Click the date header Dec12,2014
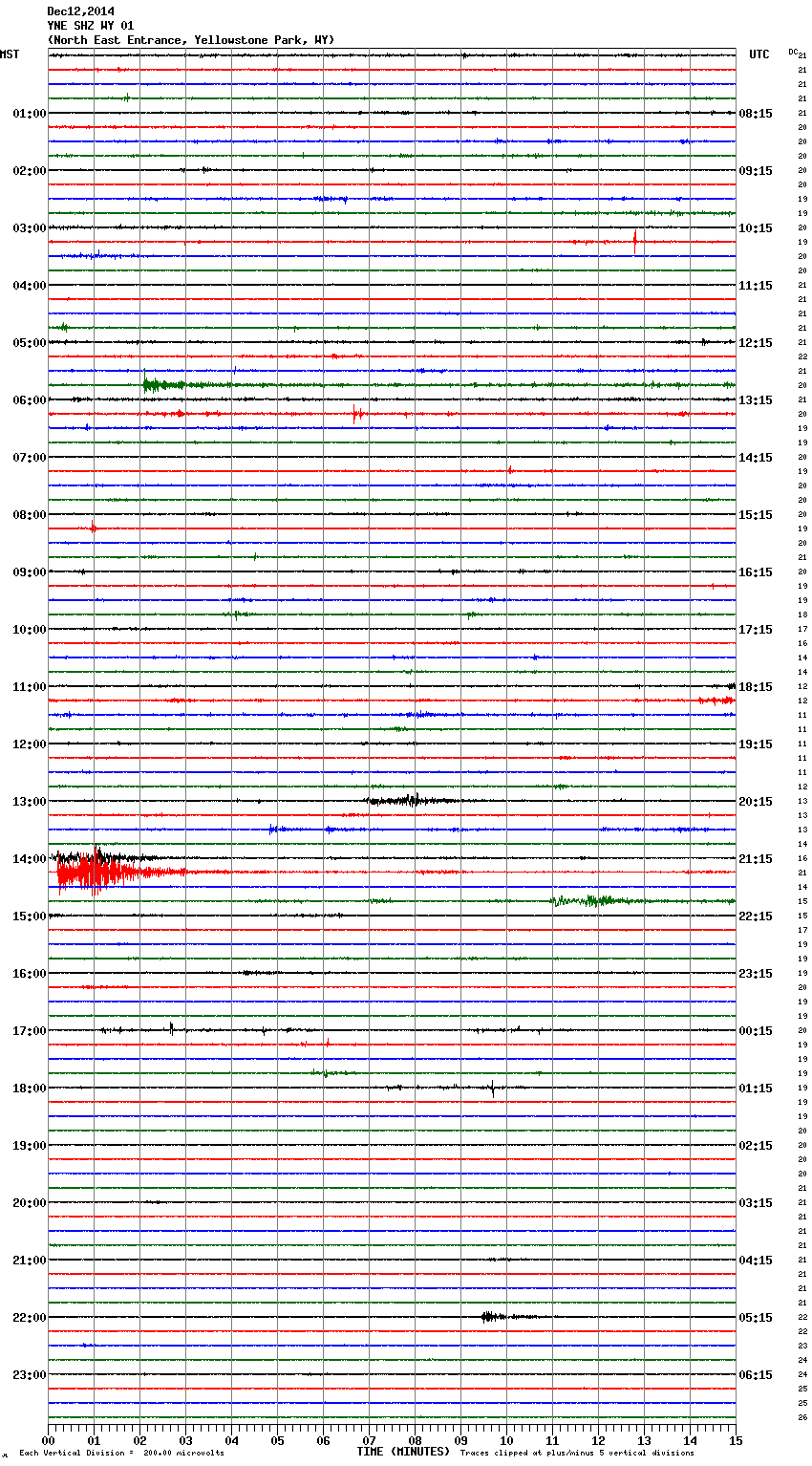 [80, 11]
